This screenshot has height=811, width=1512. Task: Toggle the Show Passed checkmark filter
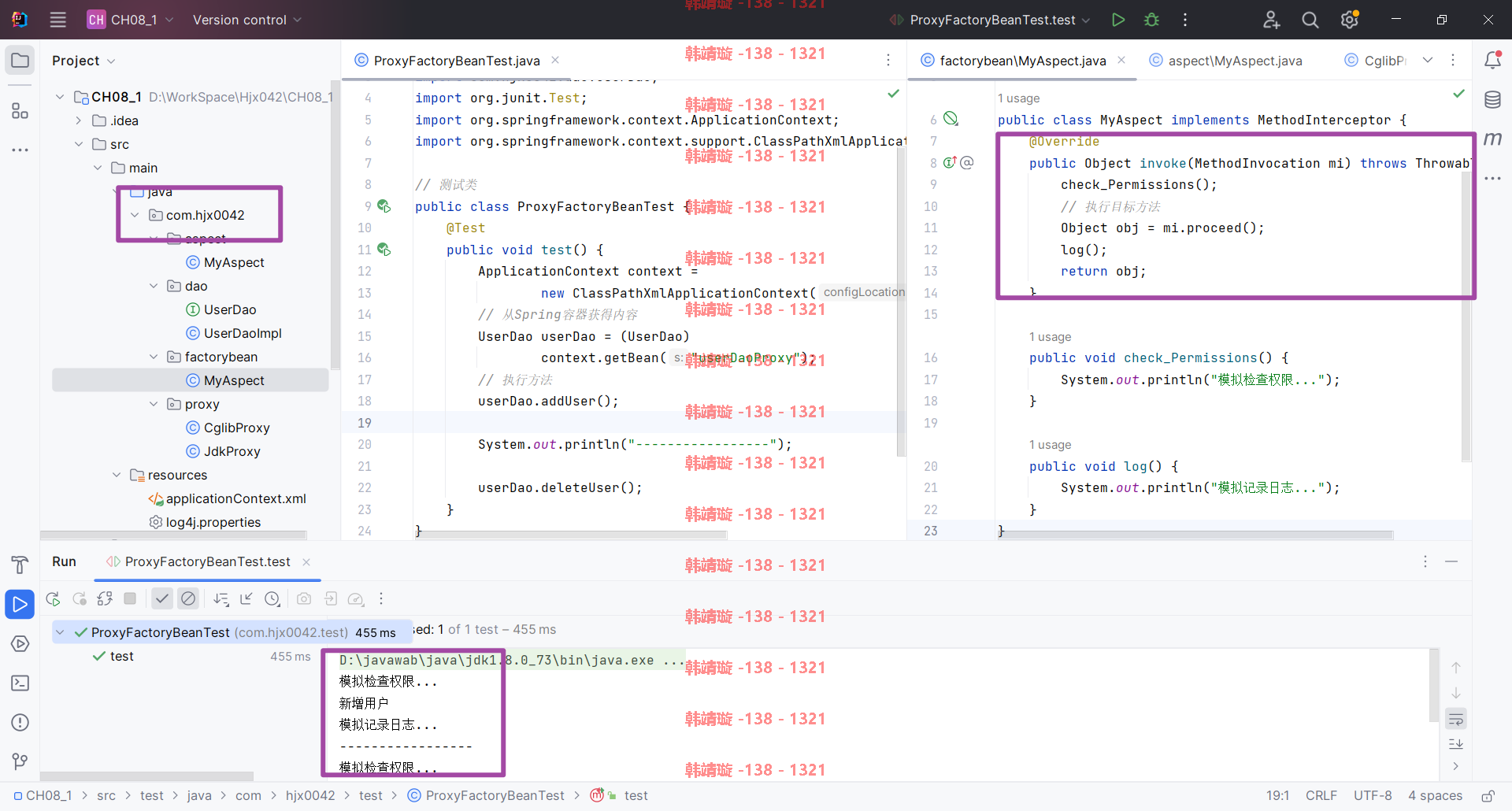coord(162,598)
